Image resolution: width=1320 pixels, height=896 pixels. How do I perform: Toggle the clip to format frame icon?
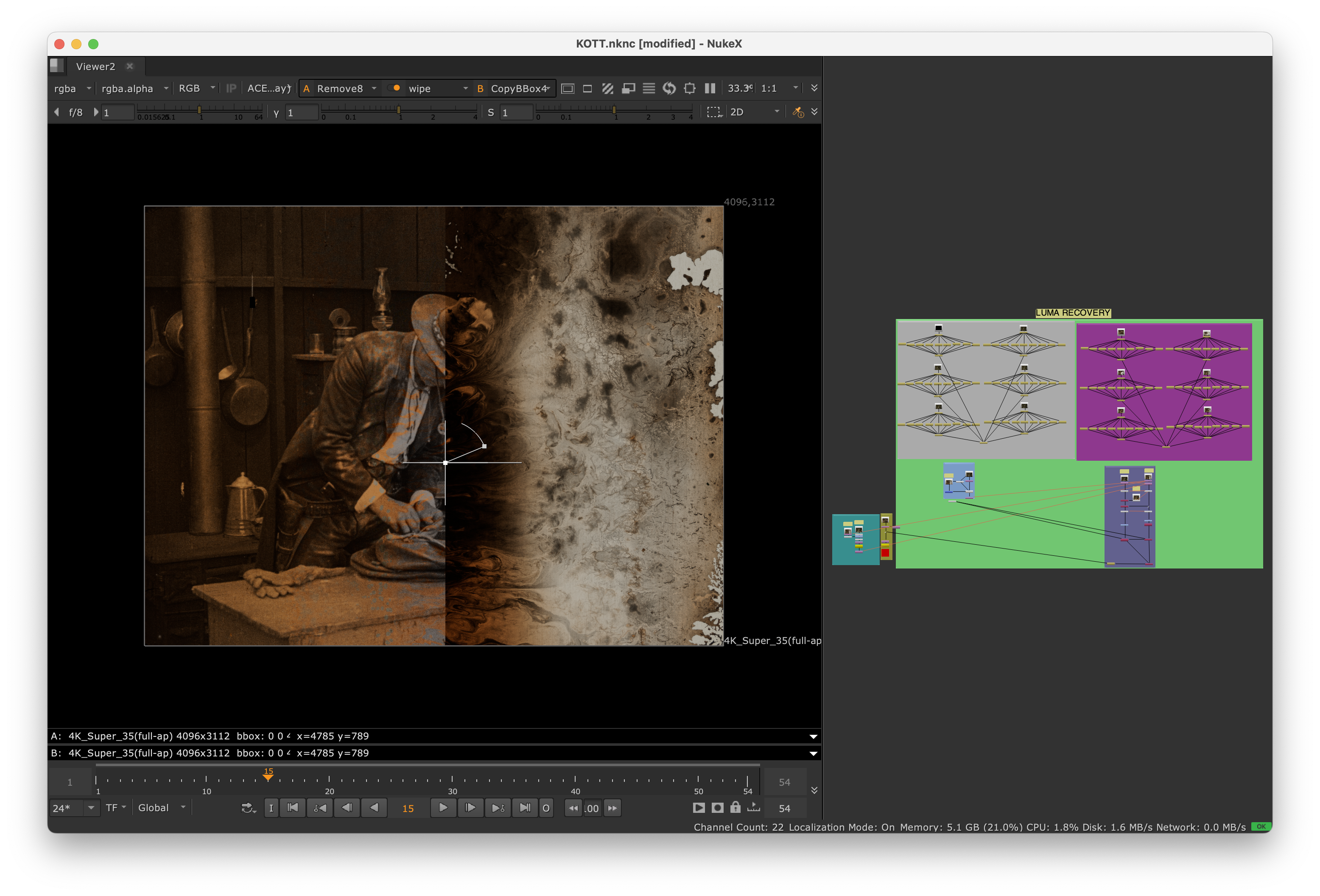(568, 89)
